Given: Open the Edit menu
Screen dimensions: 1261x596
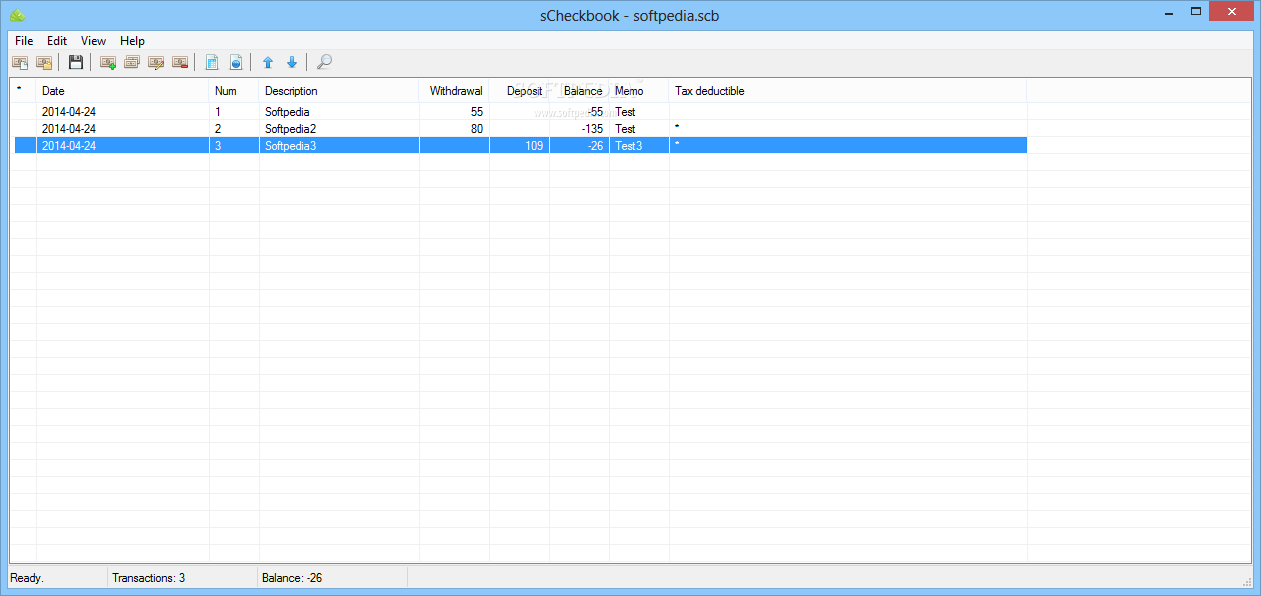Looking at the screenshot, I should coord(57,41).
